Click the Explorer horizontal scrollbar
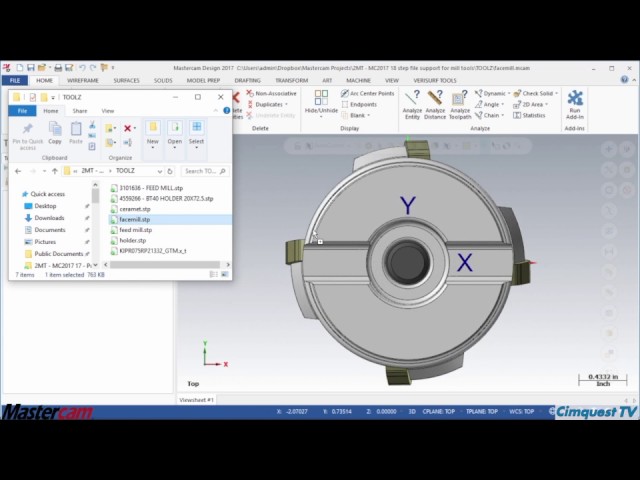The height and width of the screenshot is (480, 640). tap(165, 265)
